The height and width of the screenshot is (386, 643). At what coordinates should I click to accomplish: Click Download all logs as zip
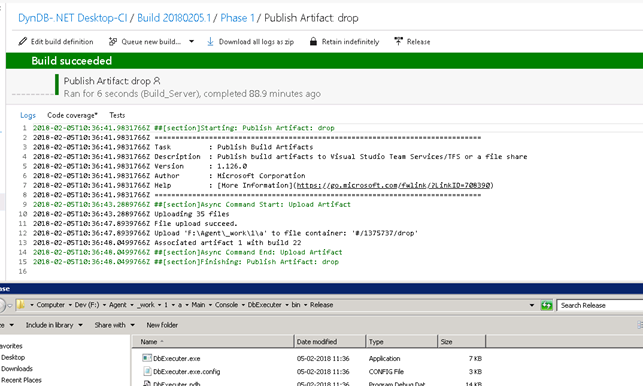pos(256,41)
